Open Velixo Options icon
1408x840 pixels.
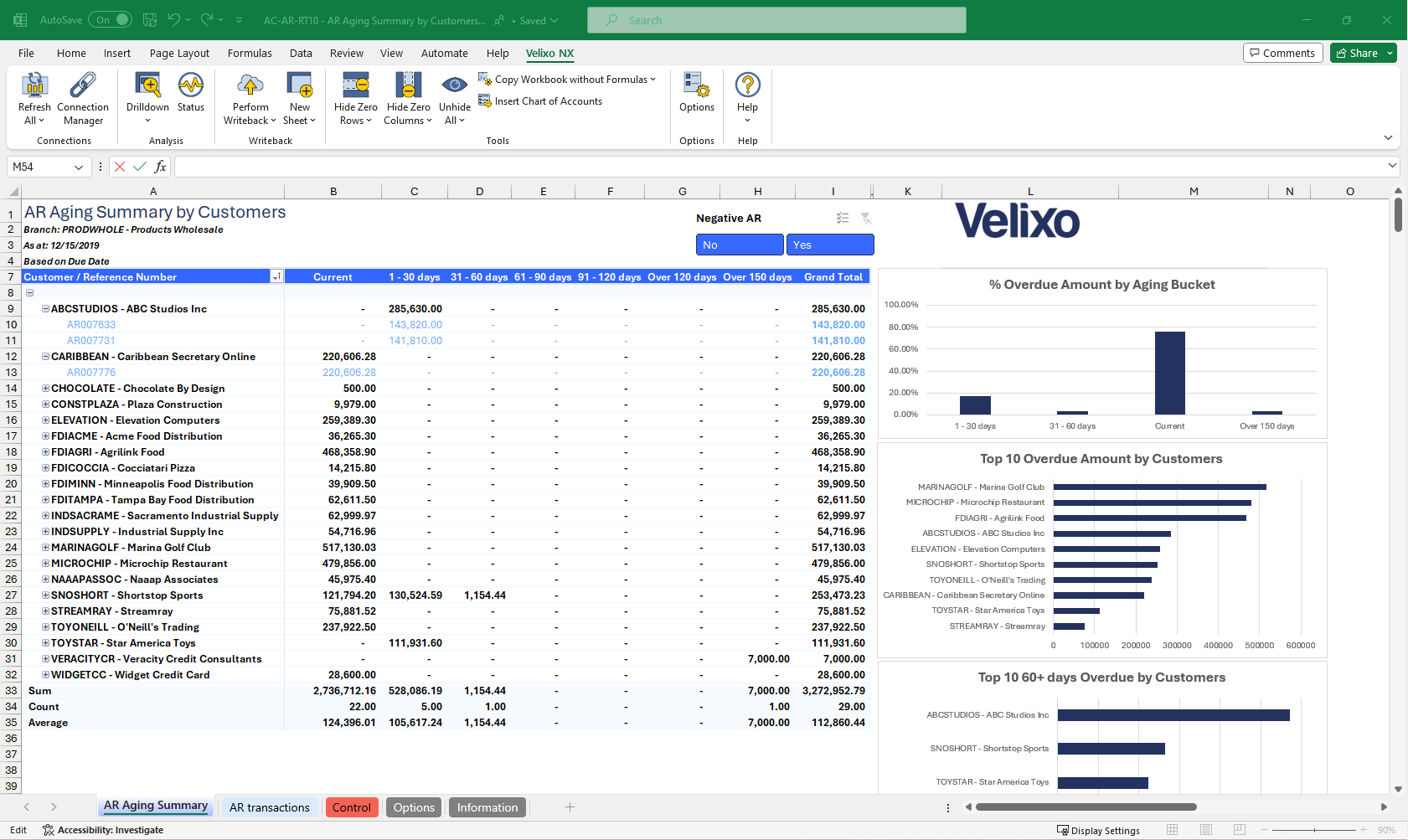(x=697, y=85)
